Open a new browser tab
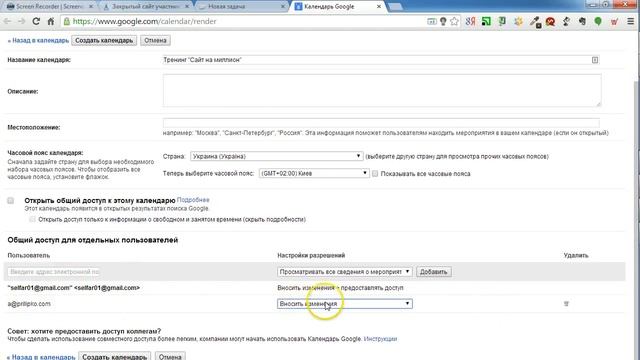The image size is (640, 360). 395,7
